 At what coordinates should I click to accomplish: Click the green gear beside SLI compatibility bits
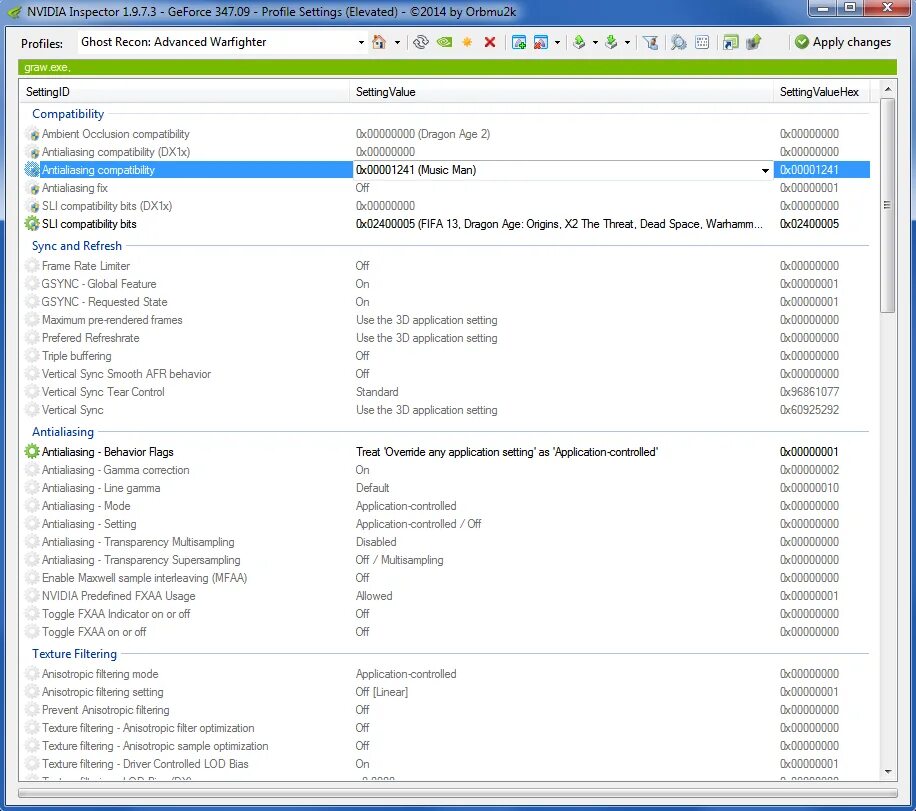[32, 224]
